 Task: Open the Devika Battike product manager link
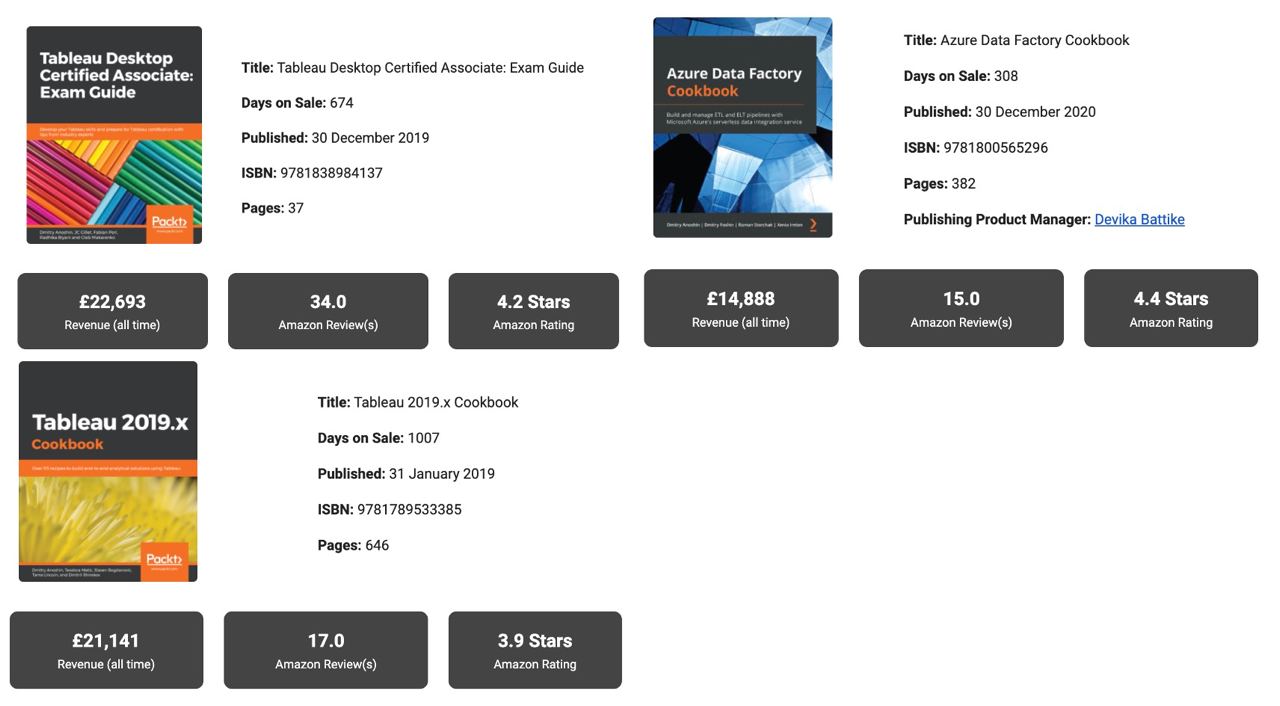(1139, 219)
